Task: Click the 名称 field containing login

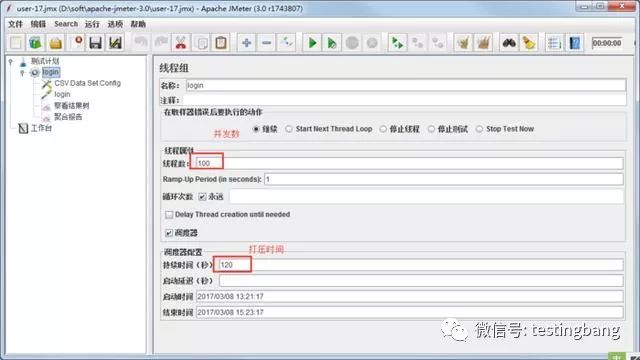Action: point(405,85)
